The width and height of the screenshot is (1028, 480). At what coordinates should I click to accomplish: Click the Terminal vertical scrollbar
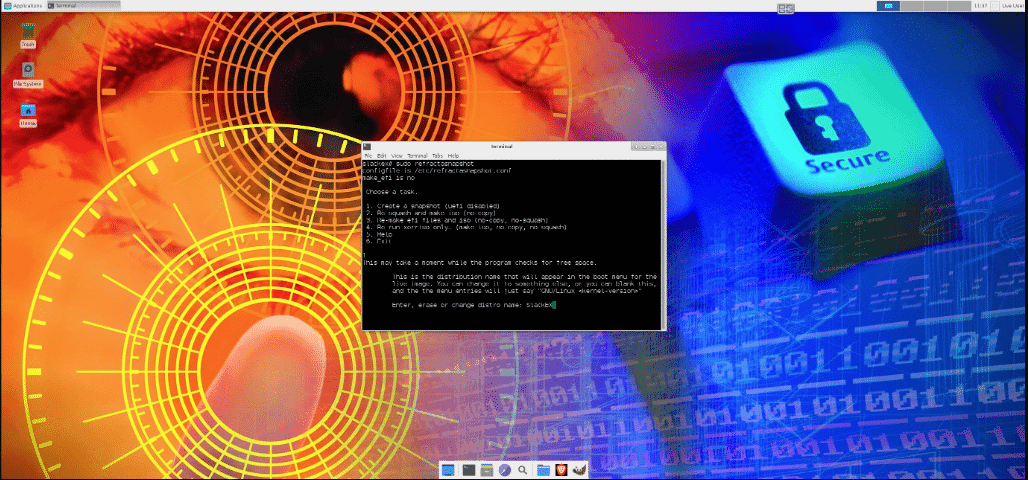point(662,244)
